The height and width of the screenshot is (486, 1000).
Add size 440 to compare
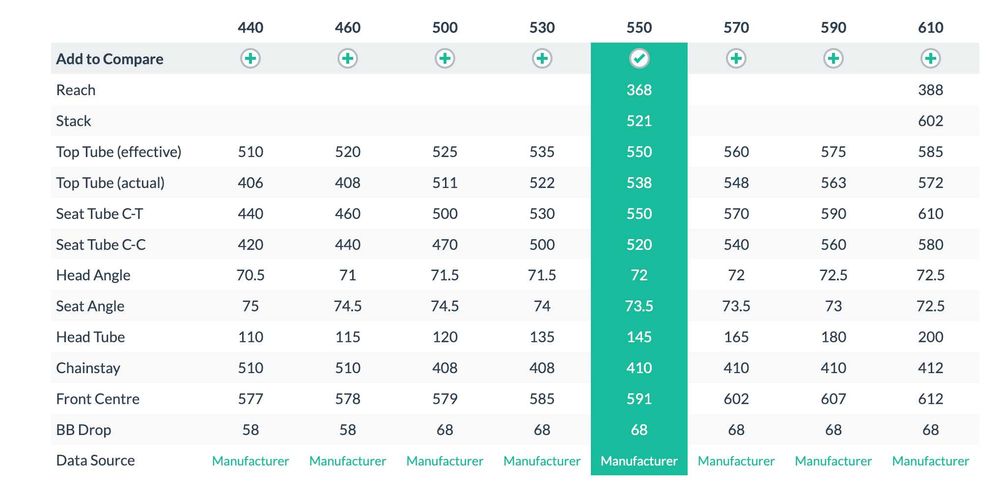tap(250, 59)
